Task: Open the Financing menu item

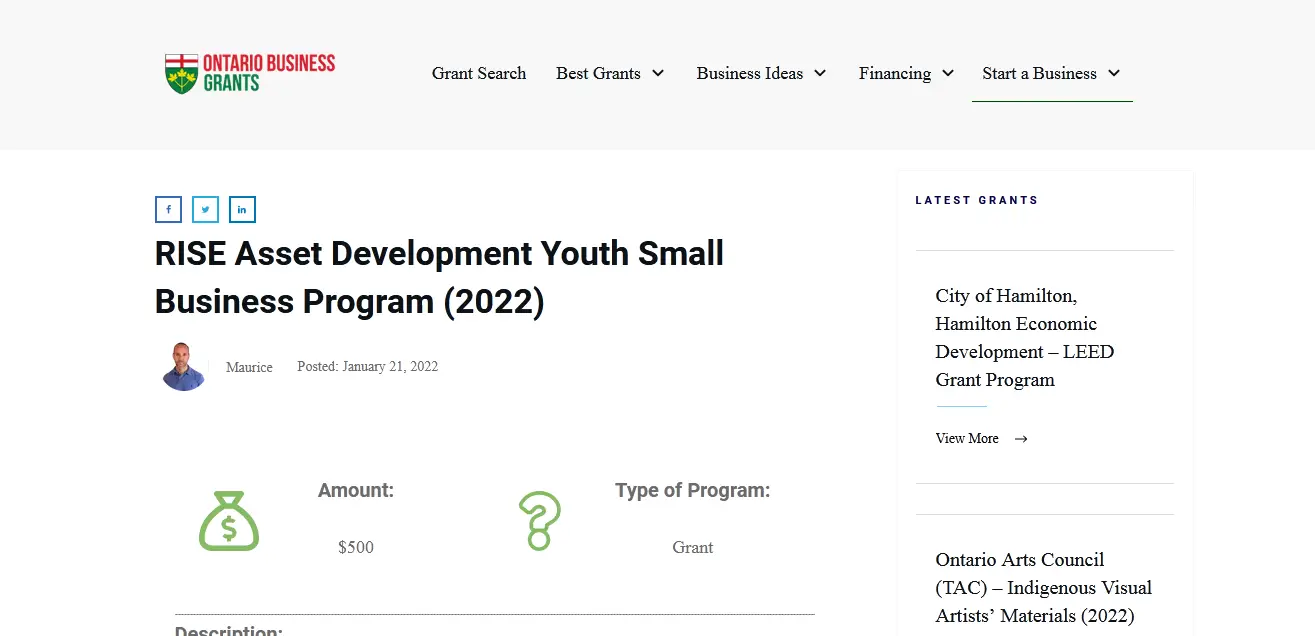Action: pos(894,73)
